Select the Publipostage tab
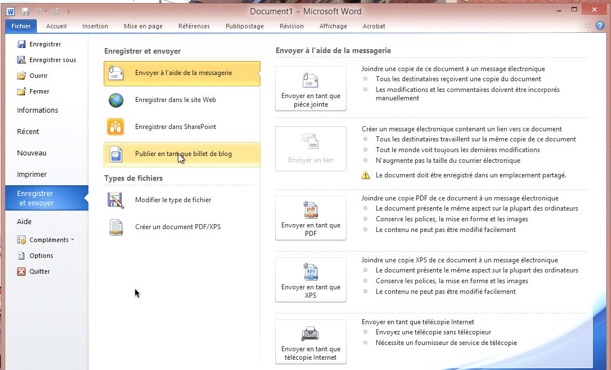Image resolution: width=611 pixels, height=370 pixels. [244, 26]
